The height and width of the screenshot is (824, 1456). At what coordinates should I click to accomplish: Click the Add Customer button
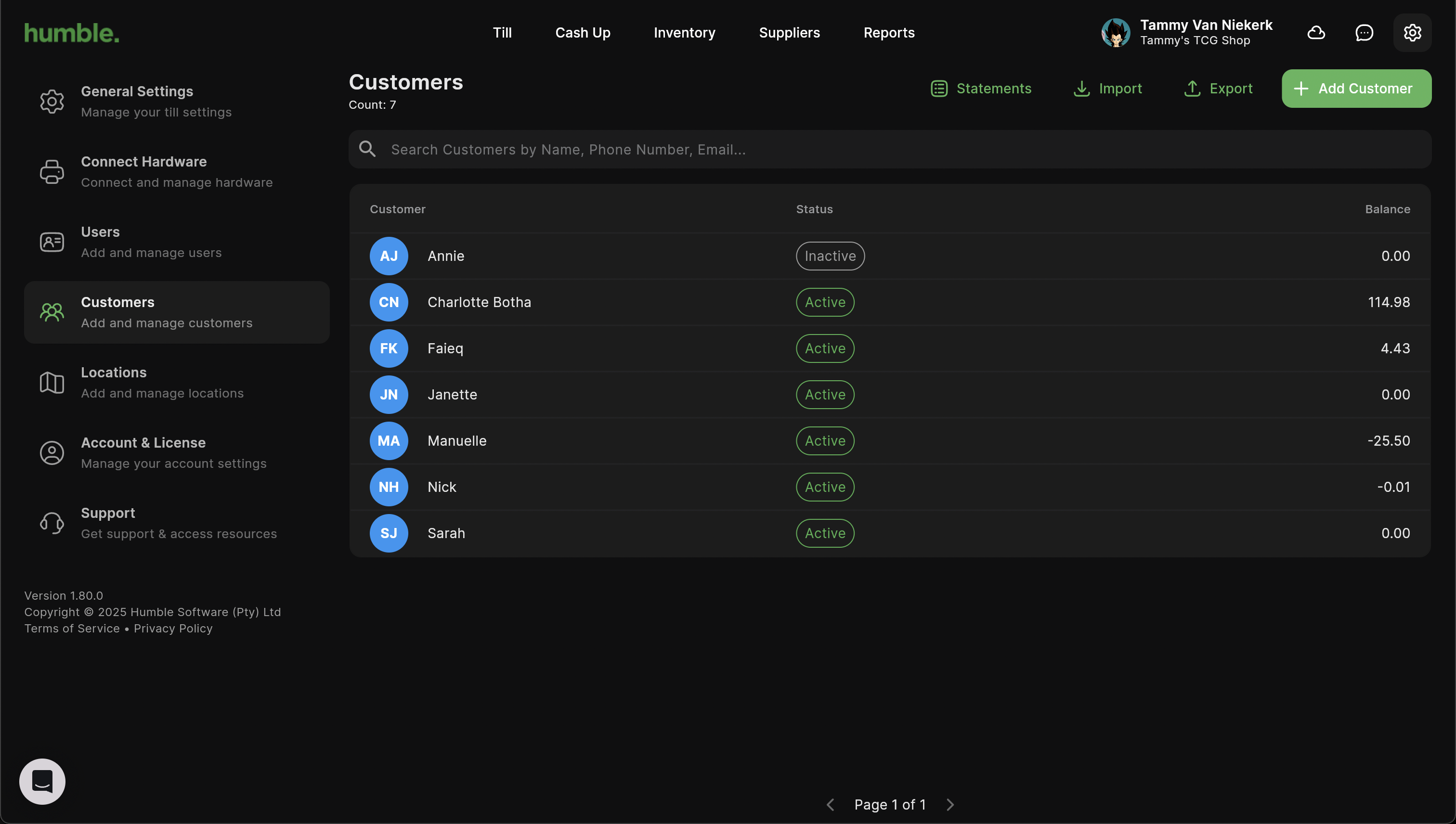[x=1356, y=89]
